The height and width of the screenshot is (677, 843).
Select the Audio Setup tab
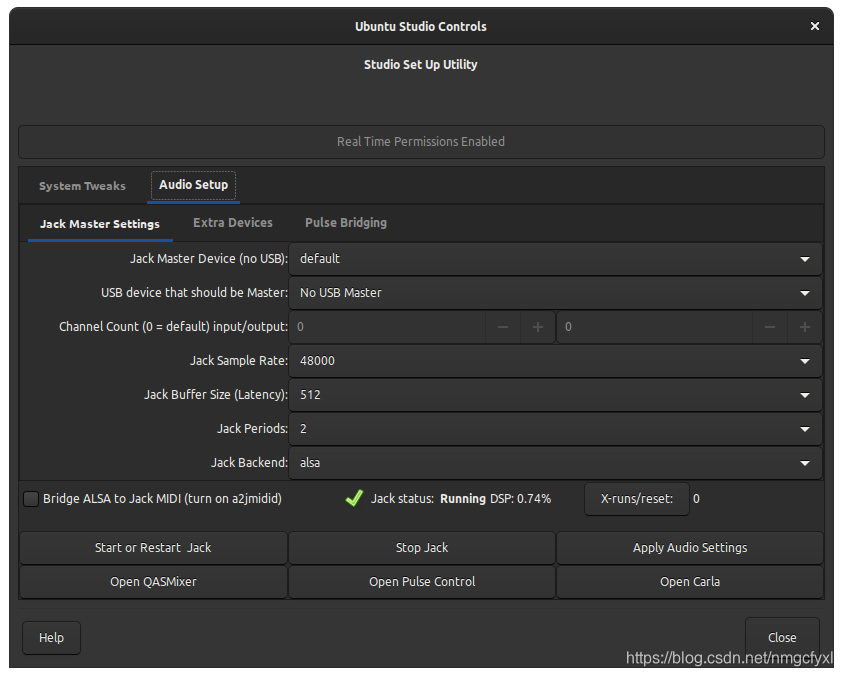(x=194, y=185)
